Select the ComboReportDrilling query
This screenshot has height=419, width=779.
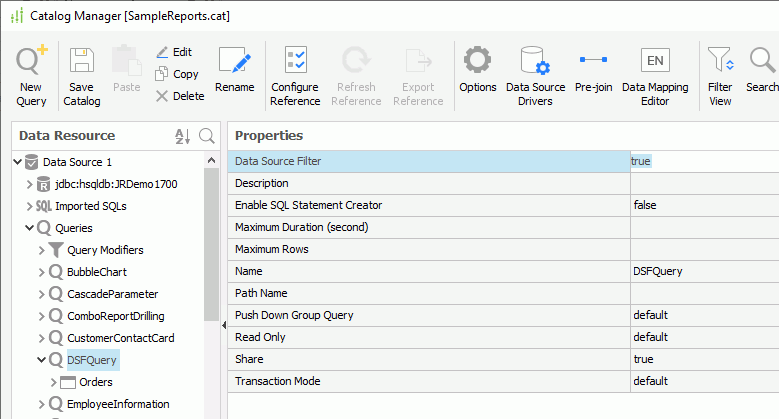click(116, 316)
